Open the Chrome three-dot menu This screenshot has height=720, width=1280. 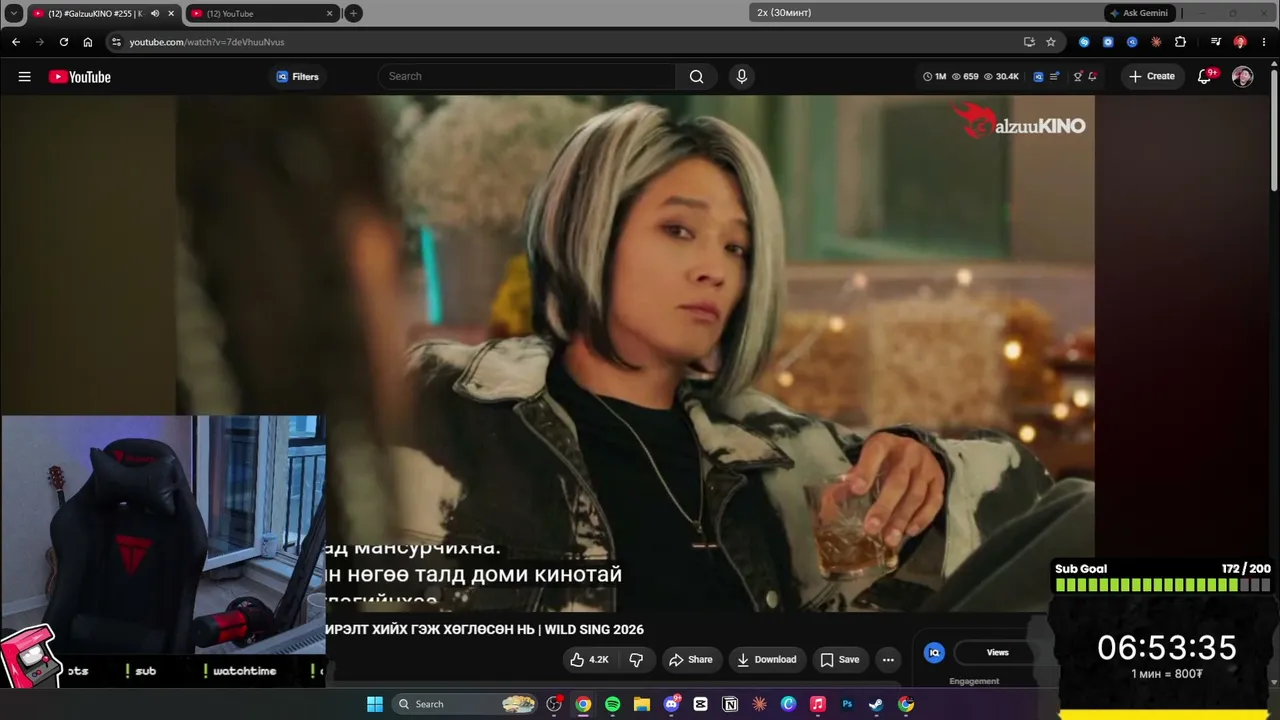pyautogui.click(x=1264, y=42)
